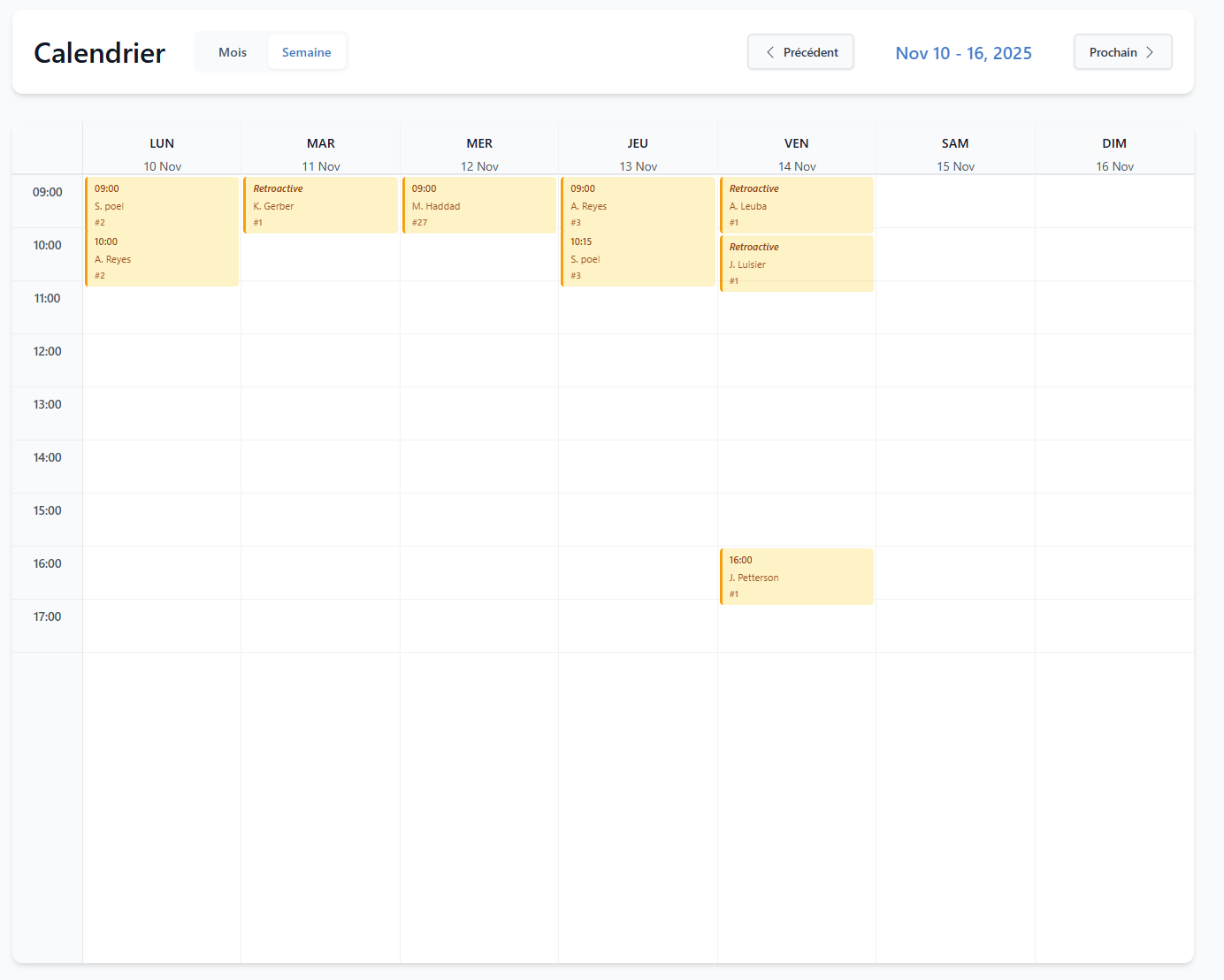Open the S. poel 09:00 Monday appointment

tap(162, 205)
